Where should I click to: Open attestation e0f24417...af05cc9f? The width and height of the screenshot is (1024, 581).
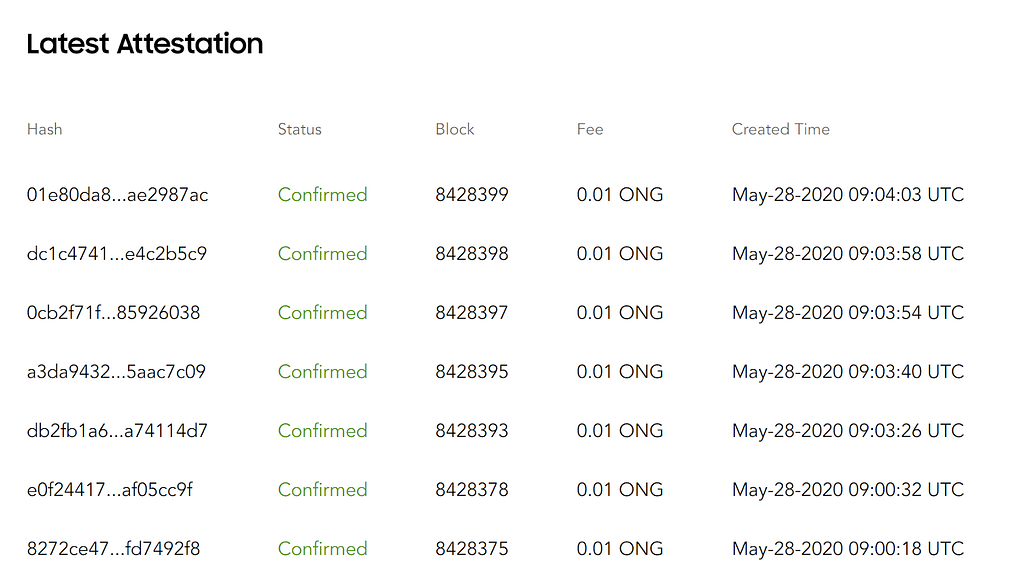click(110, 490)
